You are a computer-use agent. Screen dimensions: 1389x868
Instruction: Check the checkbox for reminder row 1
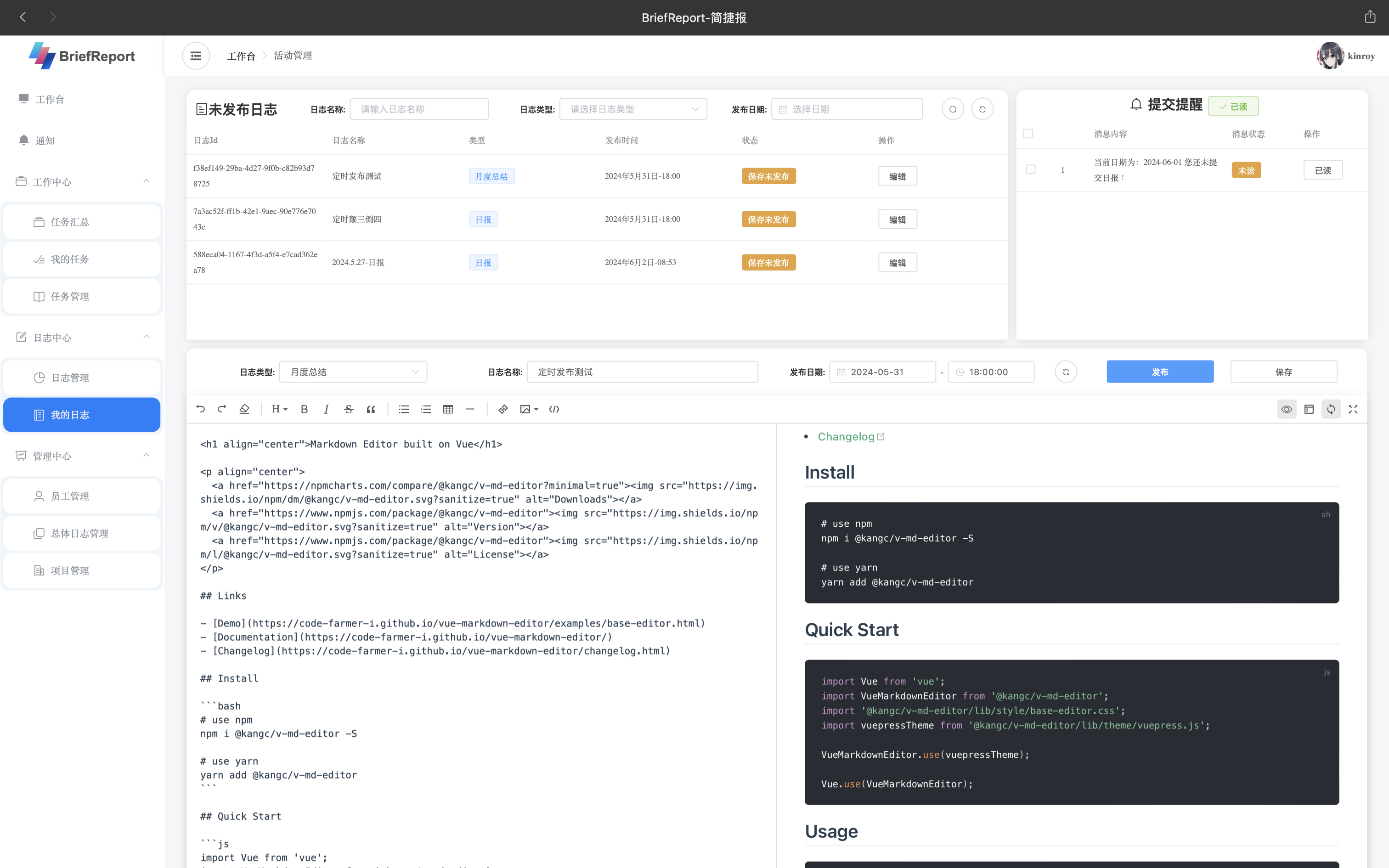click(x=1031, y=169)
